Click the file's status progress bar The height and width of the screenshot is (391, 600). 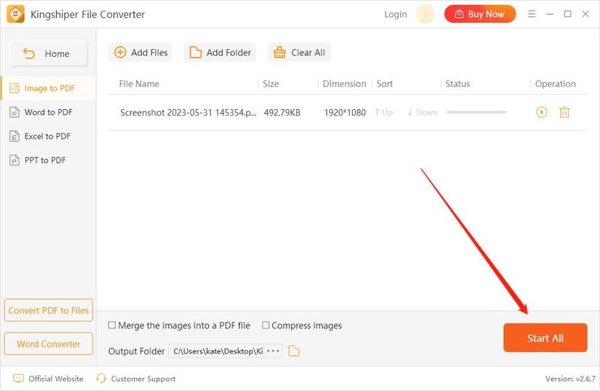(x=476, y=112)
